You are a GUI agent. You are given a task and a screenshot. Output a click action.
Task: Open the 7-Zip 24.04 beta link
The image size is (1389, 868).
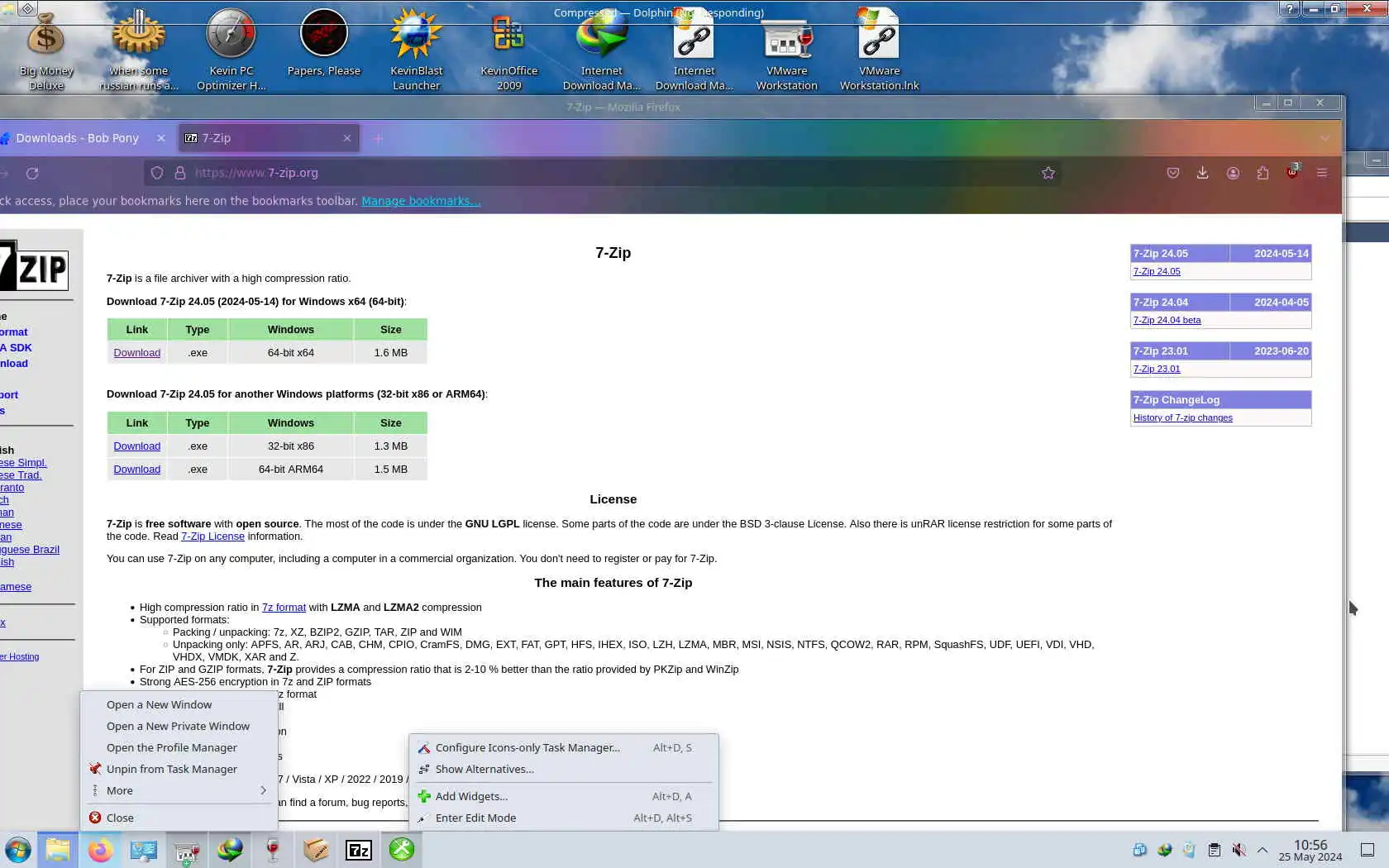[x=1167, y=320]
